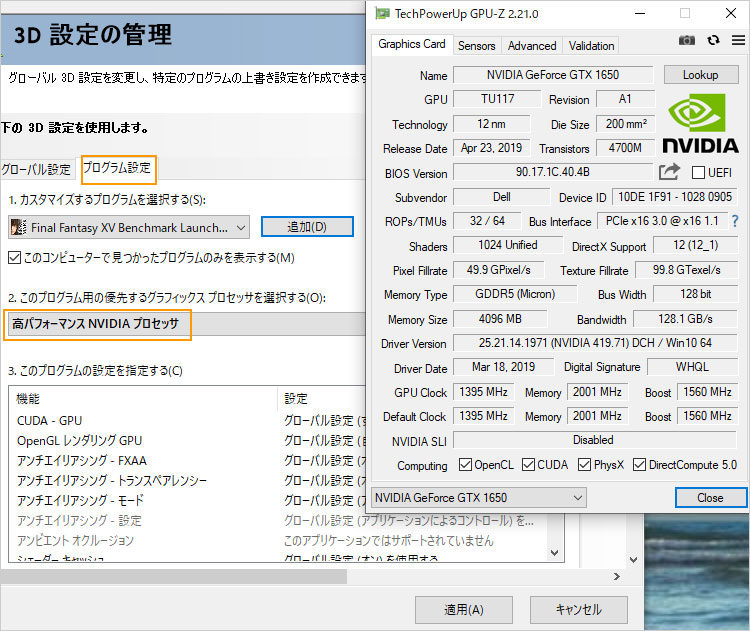Switch to the Sensors tab
The image size is (750, 631).
click(476, 46)
